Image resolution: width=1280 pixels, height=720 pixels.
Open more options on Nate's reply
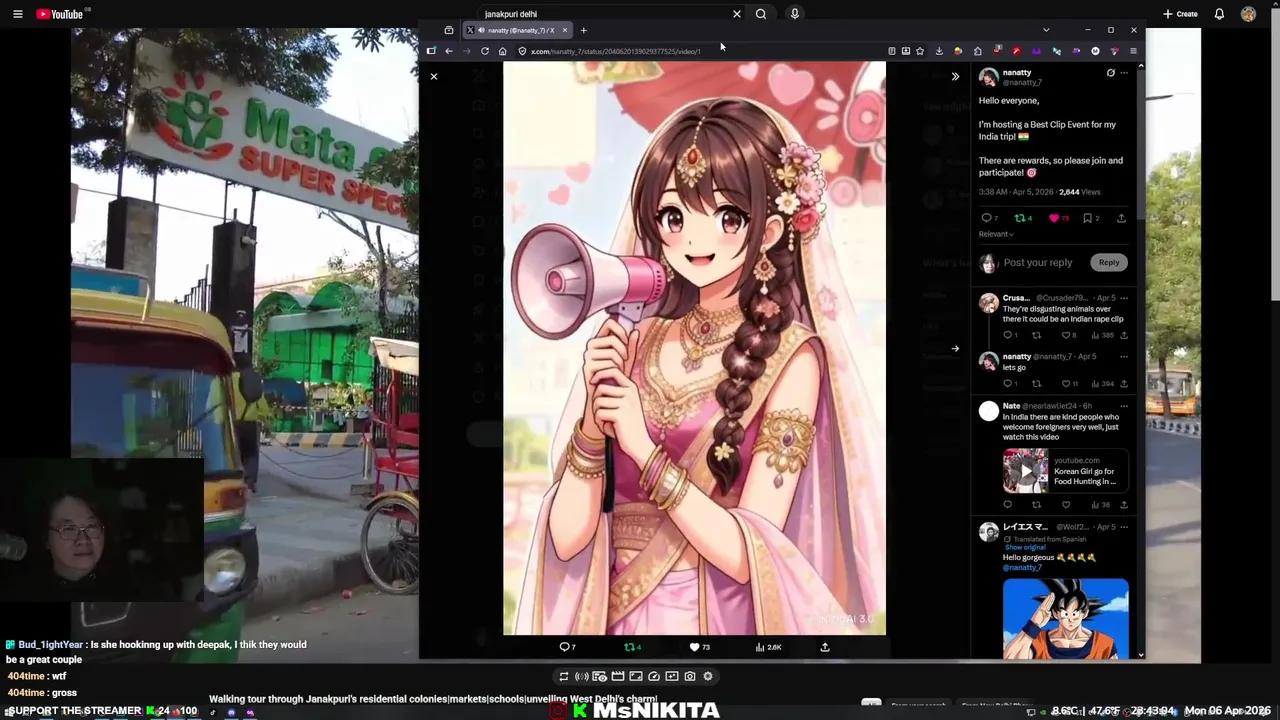tap(1124, 406)
